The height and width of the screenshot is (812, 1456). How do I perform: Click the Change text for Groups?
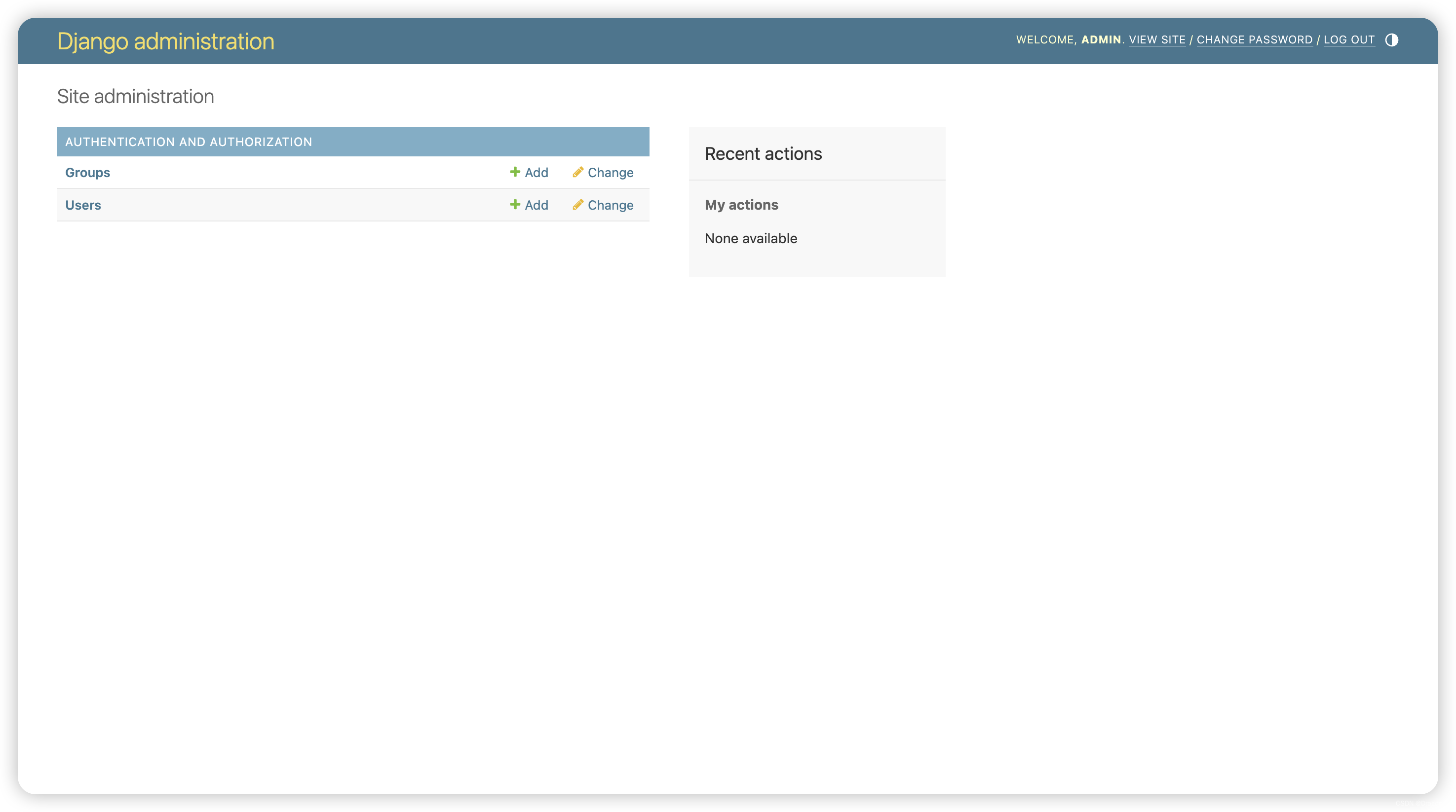click(x=611, y=172)
